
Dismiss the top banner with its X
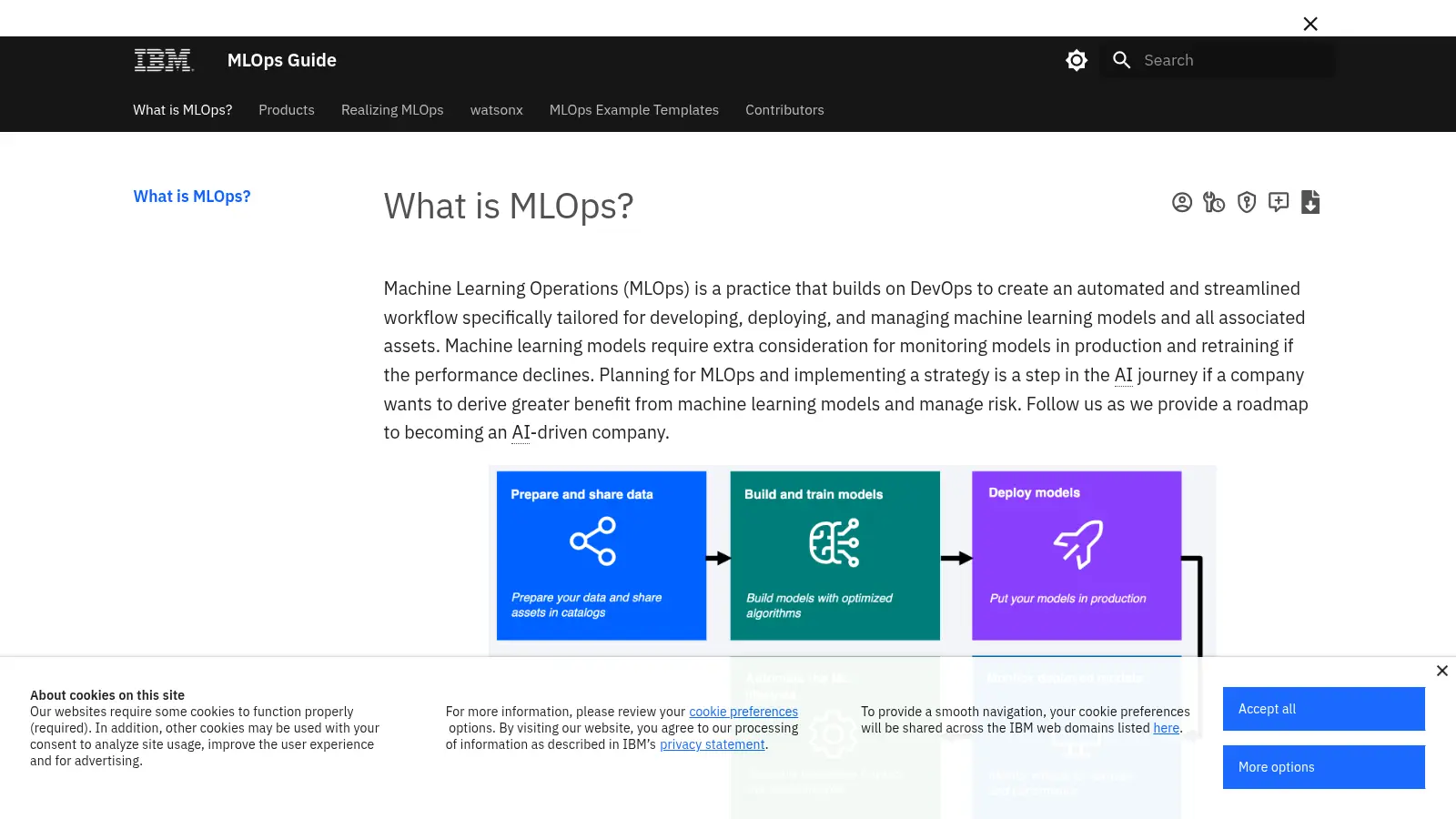(x=1310, y=24)
